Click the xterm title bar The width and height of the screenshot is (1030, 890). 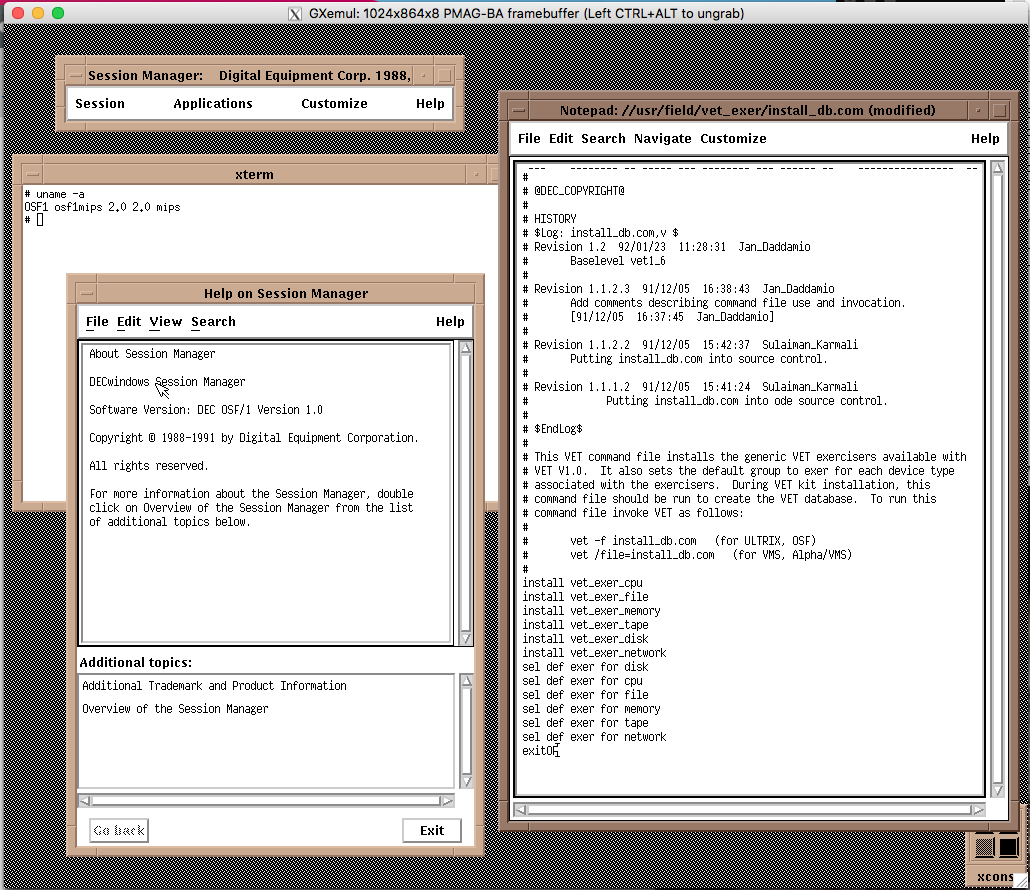click(254, 175)
